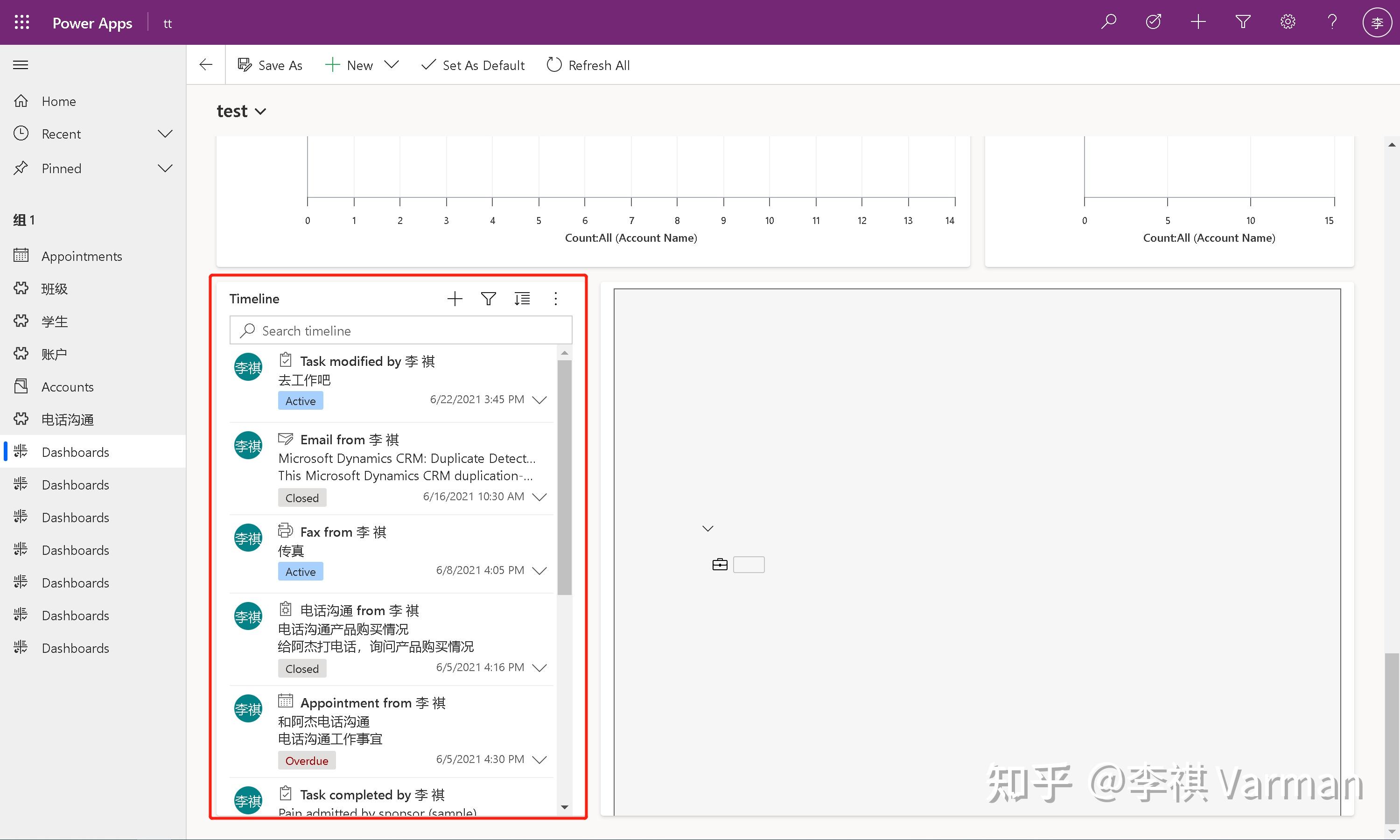
Task: Add a timeline record with plus icon
Action: (x=455, y=299)
